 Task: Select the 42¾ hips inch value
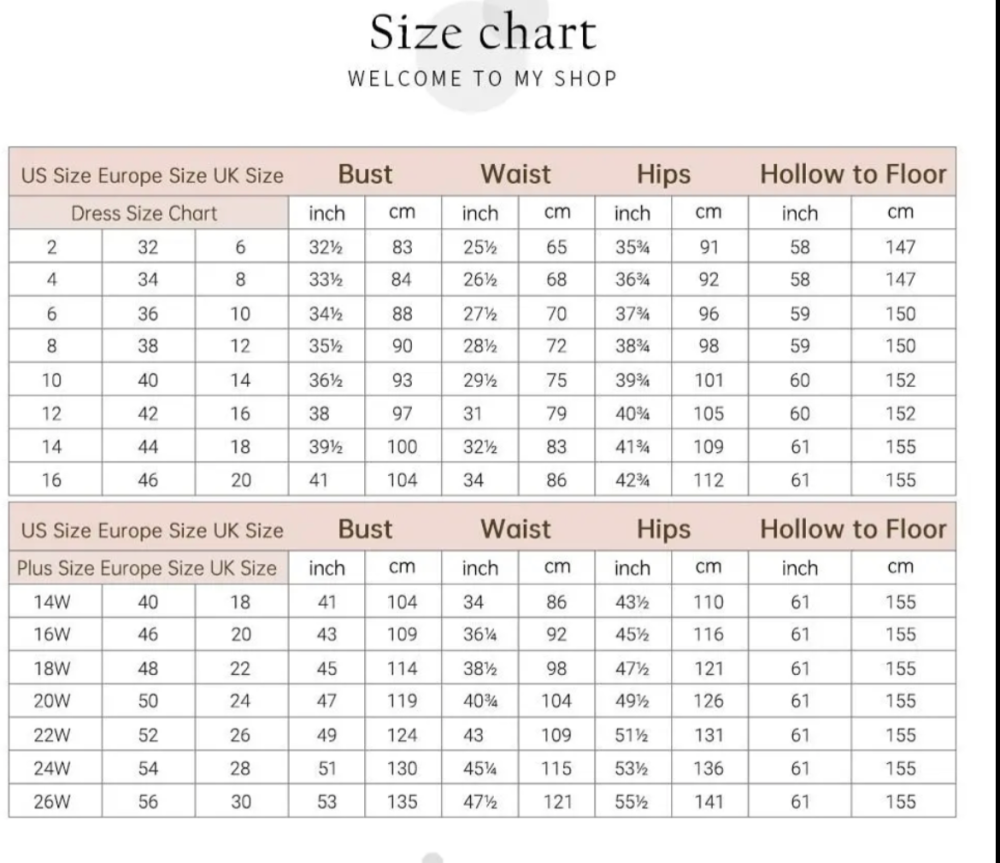point(632,480)
